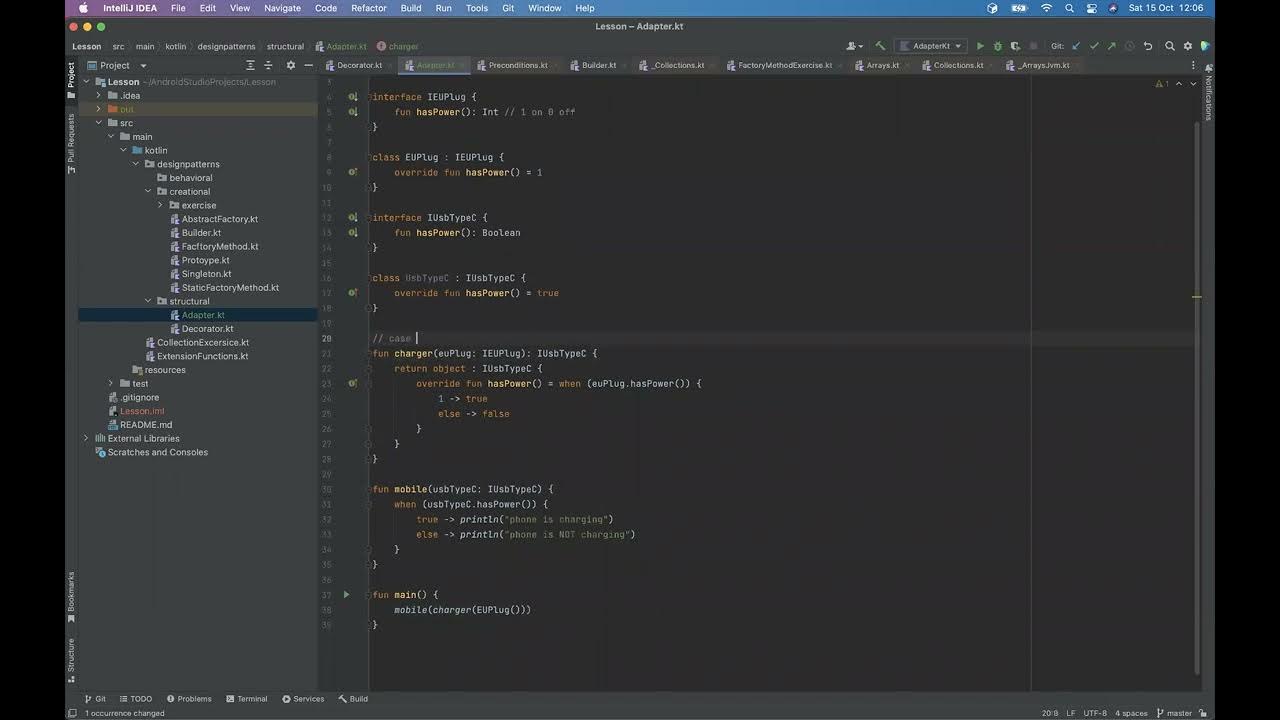Click collapse all icon in Project panel

pos(268,65)
